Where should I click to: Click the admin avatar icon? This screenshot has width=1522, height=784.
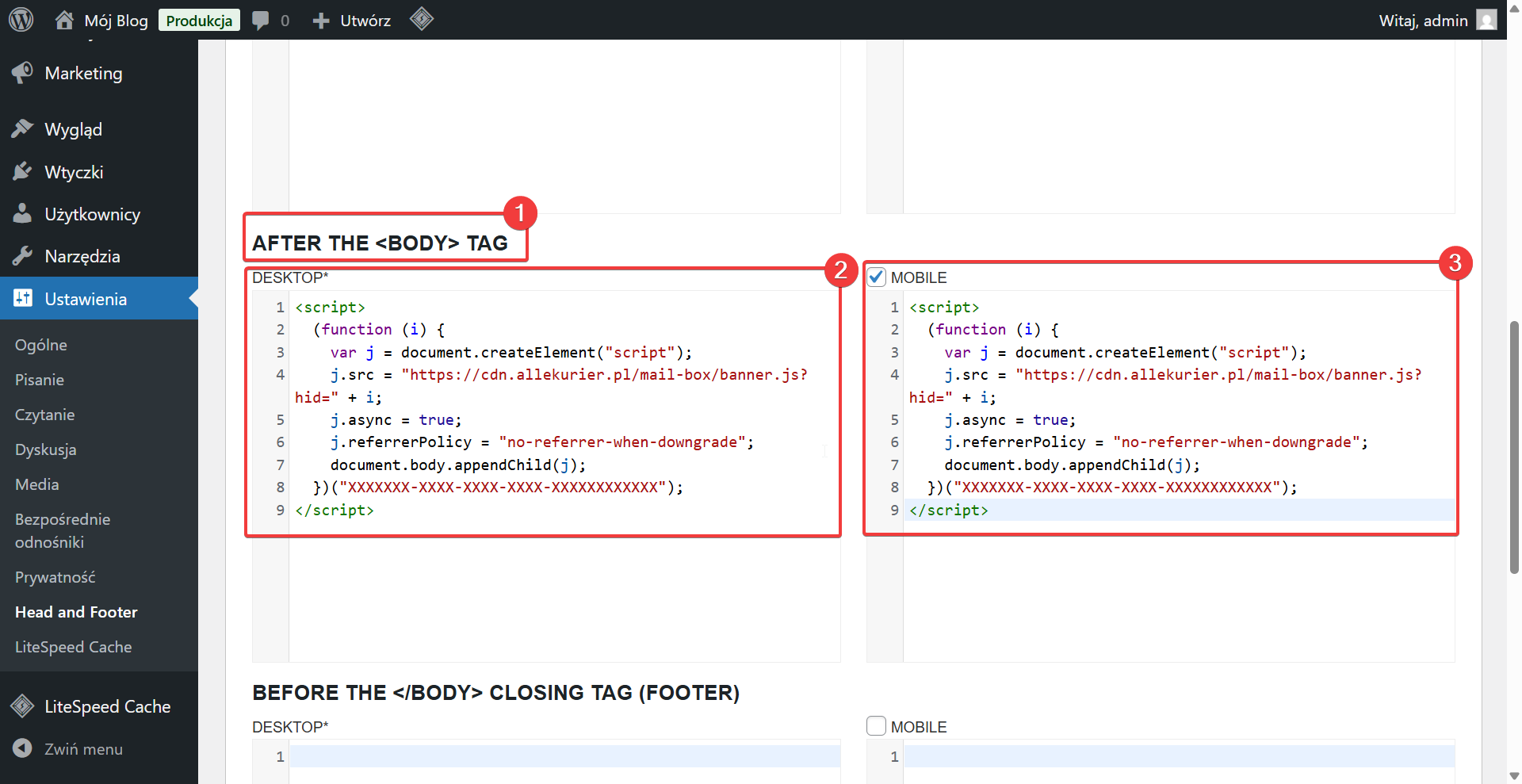pyautogui.click(x=1487, y=20)
